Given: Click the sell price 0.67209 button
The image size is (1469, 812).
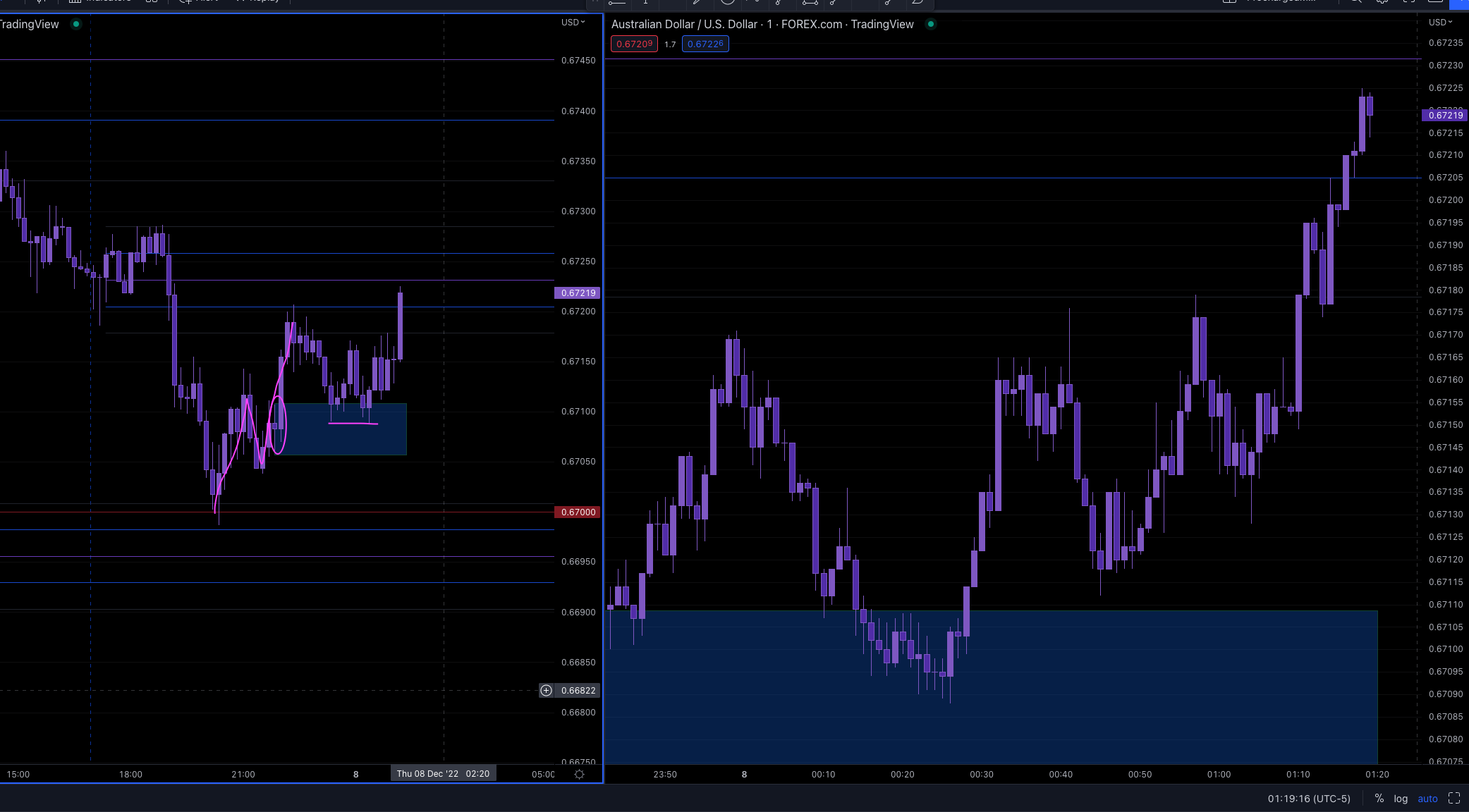Looking at the screenshot, I should (633, 44).
